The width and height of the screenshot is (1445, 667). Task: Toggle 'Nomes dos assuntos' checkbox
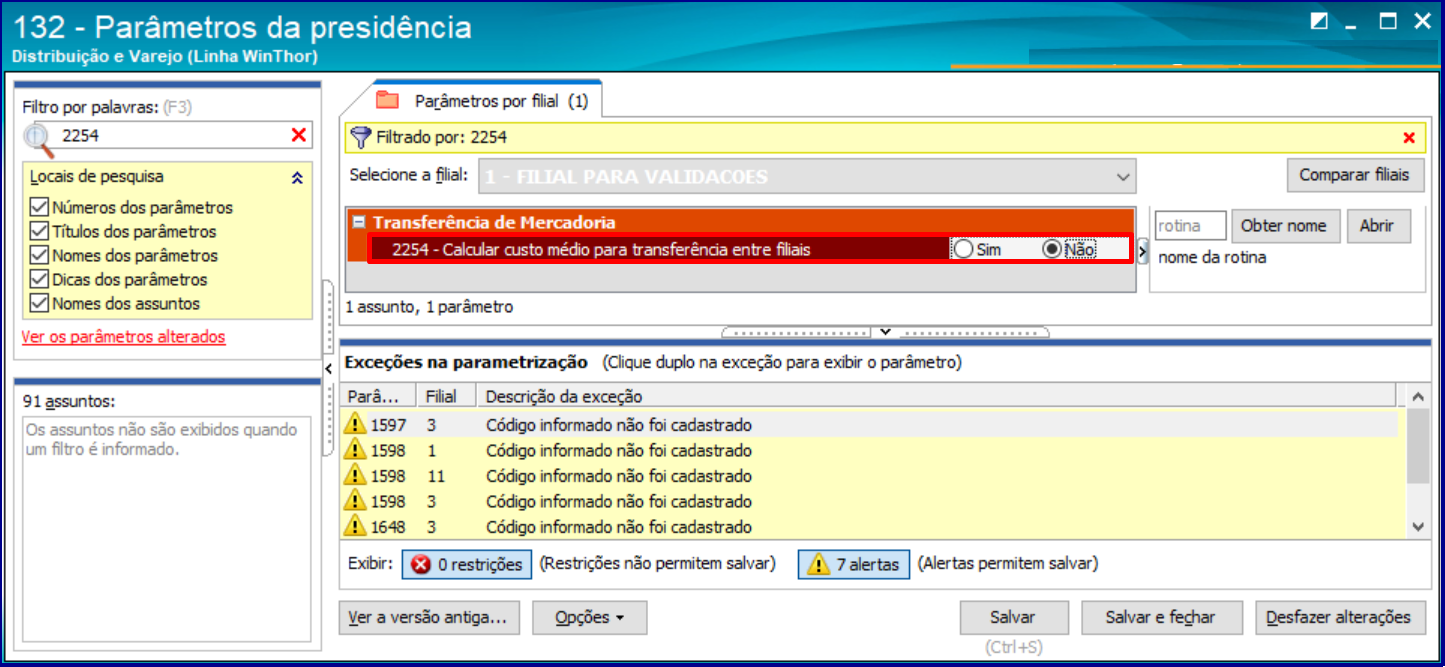pos(40,304)
